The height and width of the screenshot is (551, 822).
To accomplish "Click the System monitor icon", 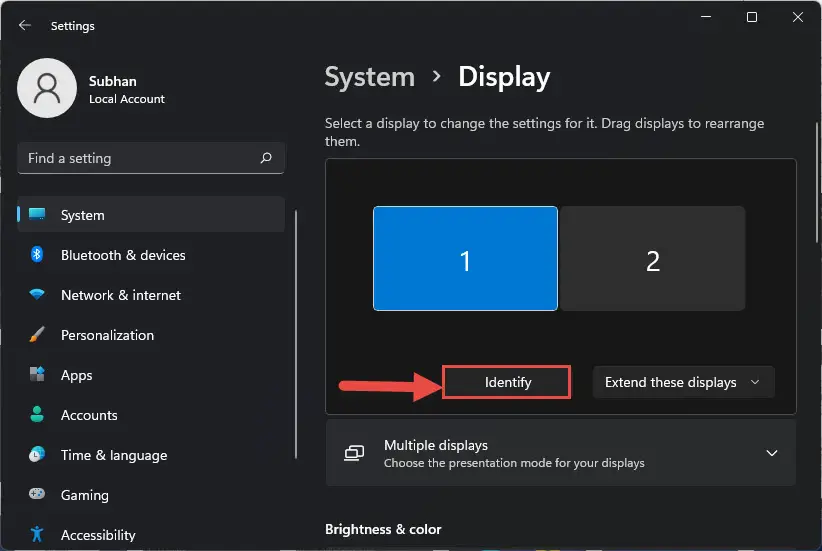I will click(37, 214).
